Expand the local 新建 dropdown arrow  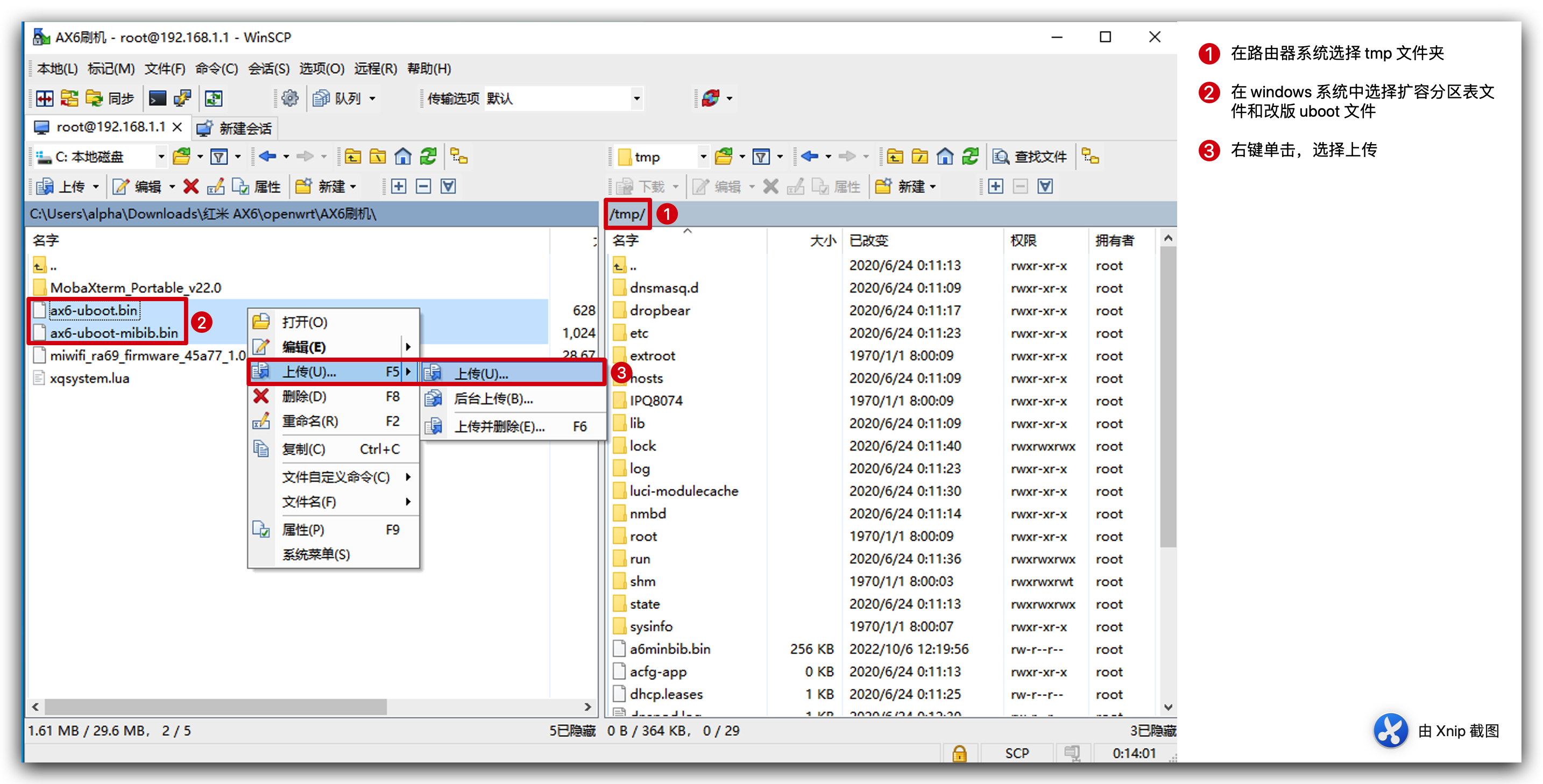click(353, 187)
